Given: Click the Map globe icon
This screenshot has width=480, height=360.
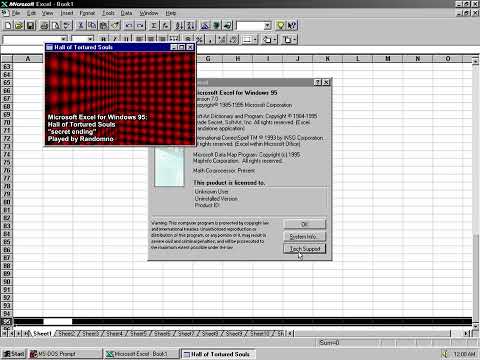Looking at the screenshot, I should 216,25.
